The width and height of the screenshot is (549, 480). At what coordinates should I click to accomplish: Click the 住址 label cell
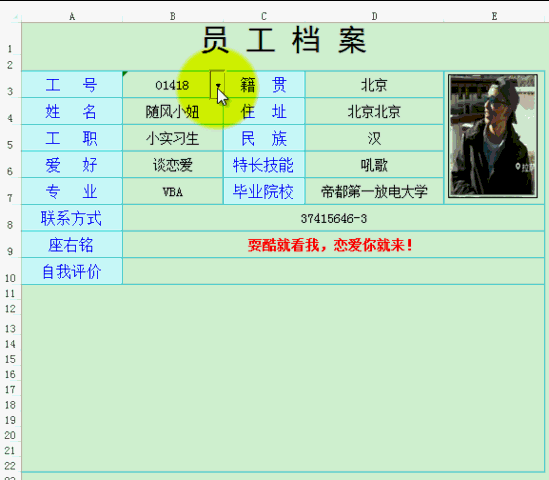pyautogui.click(x=264, y=111)
